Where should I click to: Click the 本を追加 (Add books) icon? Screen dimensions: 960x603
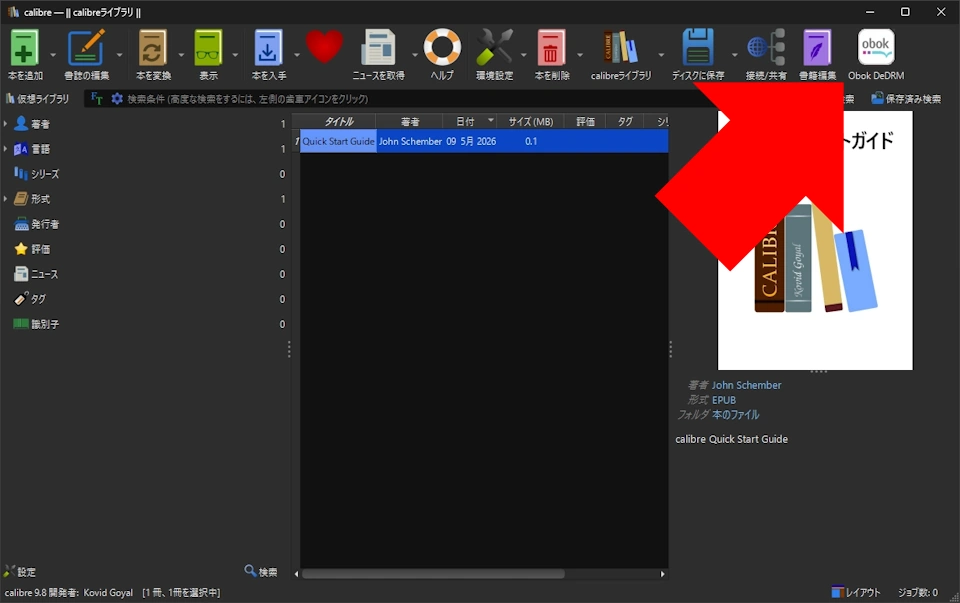24,48
